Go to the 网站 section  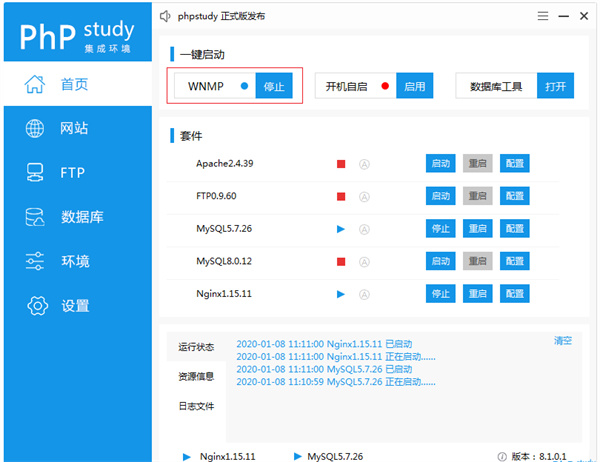coord(74,128)
